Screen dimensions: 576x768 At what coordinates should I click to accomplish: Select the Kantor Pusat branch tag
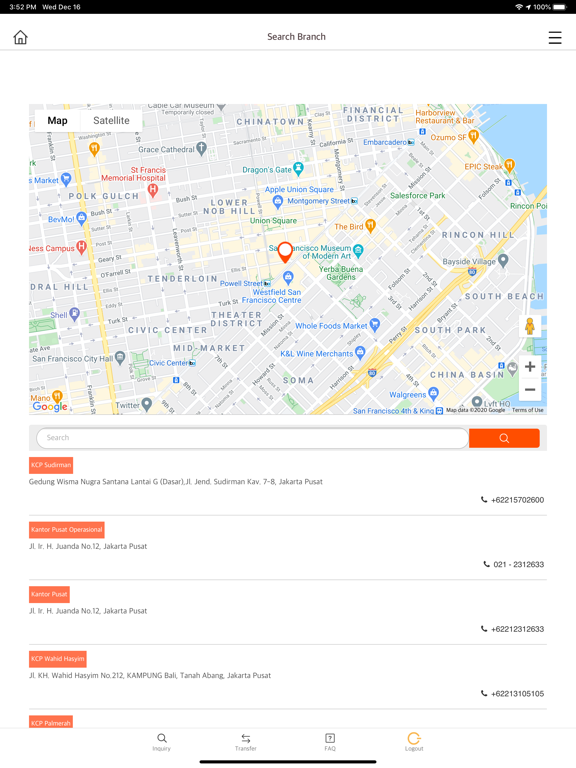coord(49,594)
